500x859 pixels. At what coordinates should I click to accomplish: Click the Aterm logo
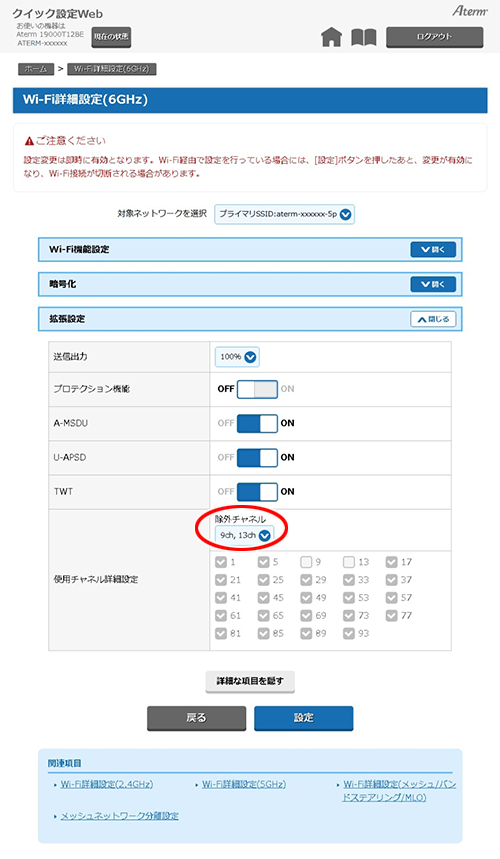coord(469,11)
